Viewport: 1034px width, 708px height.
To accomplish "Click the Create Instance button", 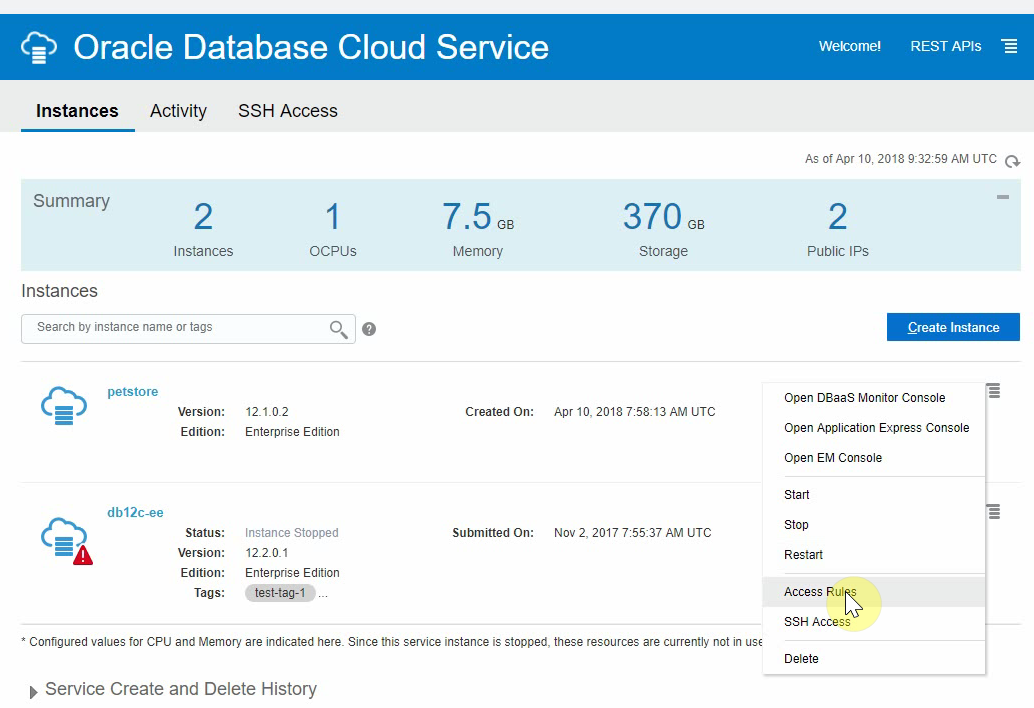I will tap(953, 327).
